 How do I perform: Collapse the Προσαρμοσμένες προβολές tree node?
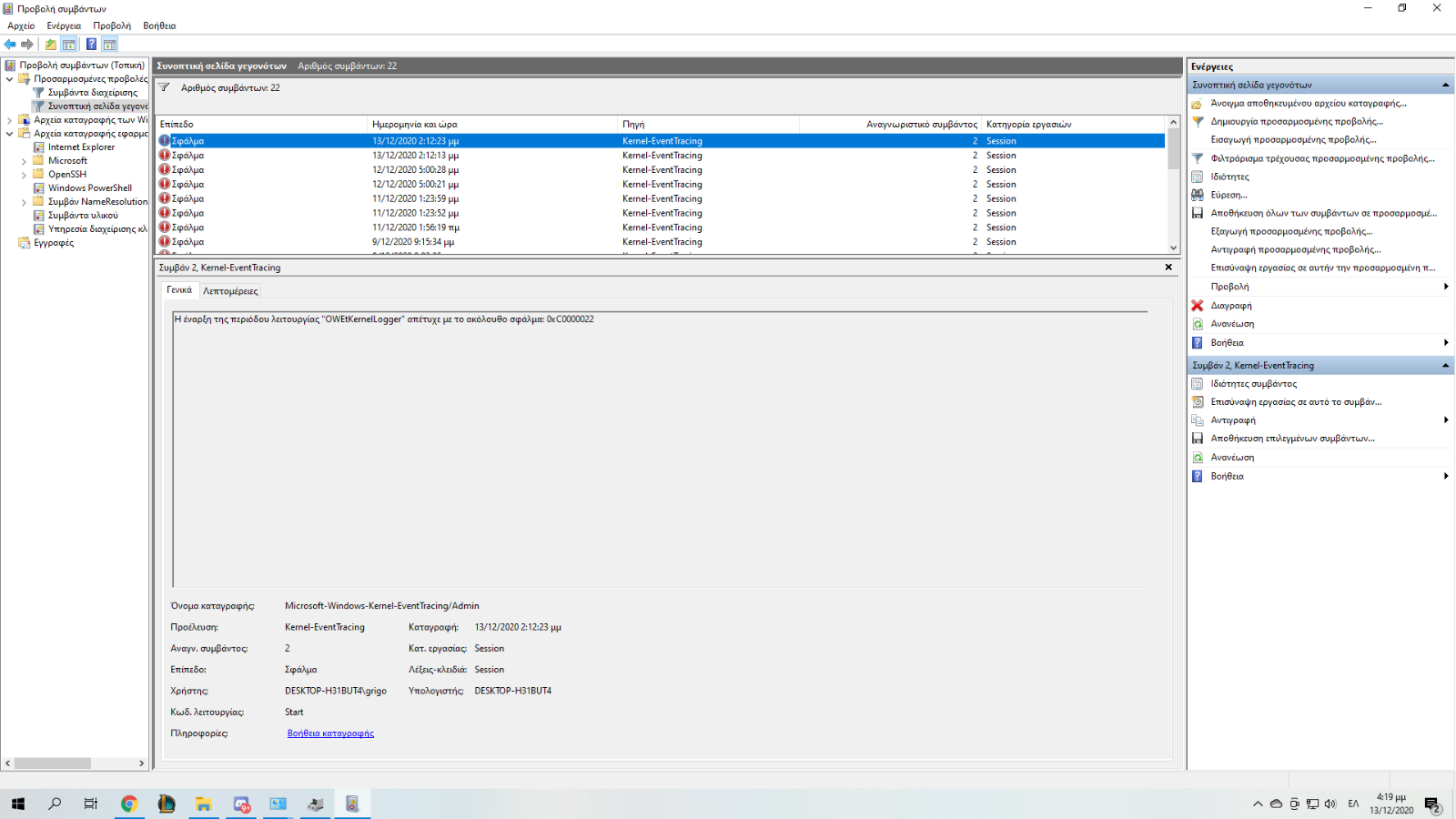pyautogui.click(x=10, y=79)
